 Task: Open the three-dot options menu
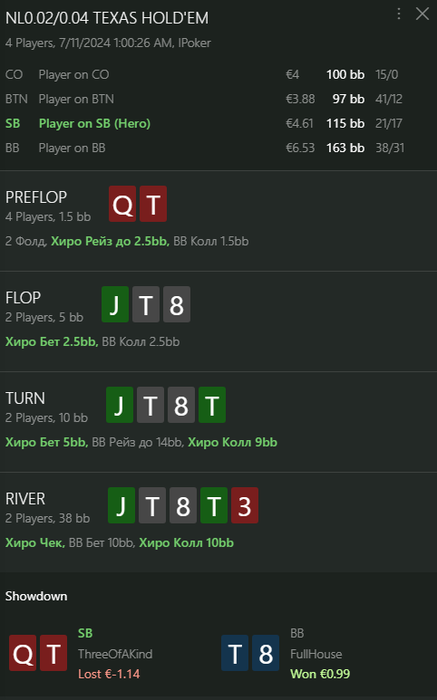(x=399, y=14)
